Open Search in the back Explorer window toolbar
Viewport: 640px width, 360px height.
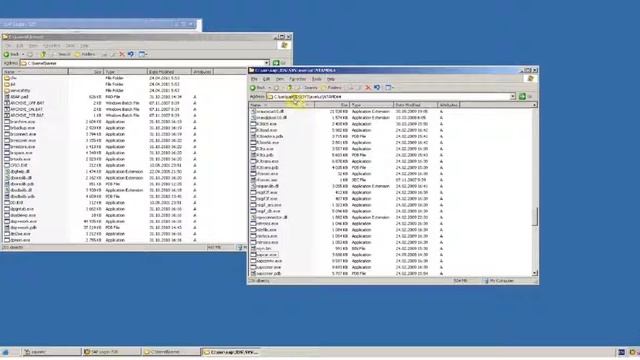point(60,54)
